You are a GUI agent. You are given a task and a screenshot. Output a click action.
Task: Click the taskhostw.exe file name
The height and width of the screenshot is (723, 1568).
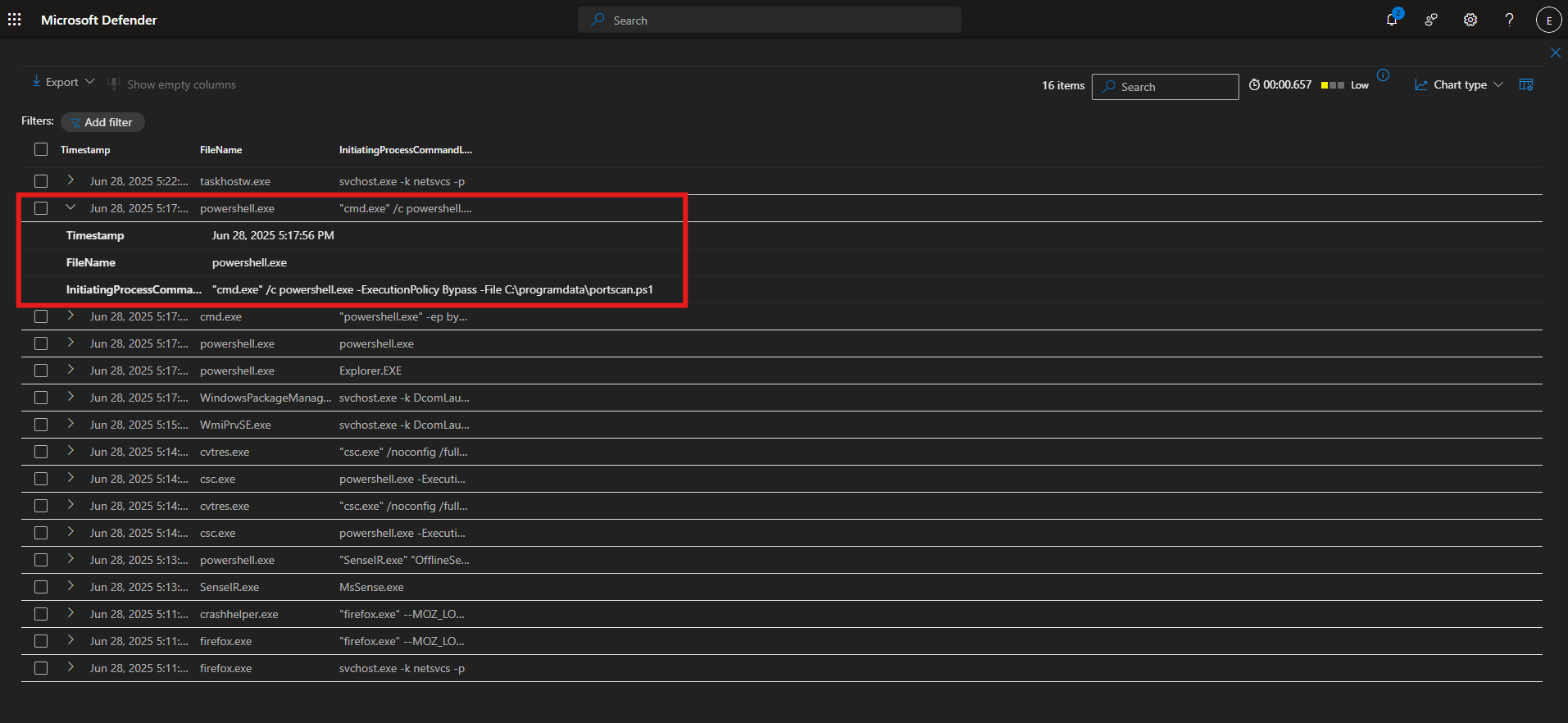[235, 181]
